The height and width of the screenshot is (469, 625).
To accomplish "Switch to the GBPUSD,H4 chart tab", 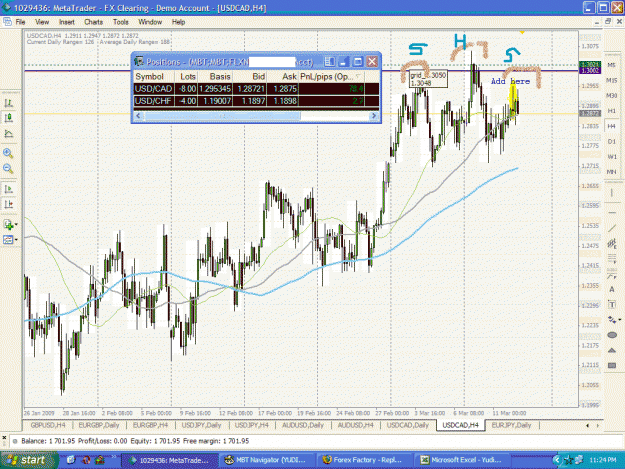I will click(48, 425).
